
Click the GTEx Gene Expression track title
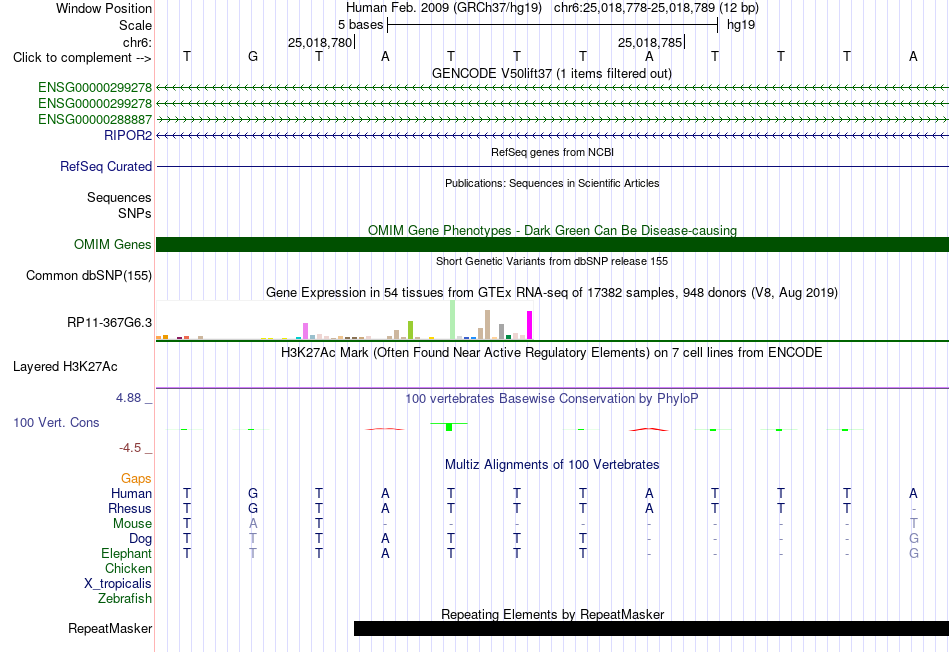(552, 293)
